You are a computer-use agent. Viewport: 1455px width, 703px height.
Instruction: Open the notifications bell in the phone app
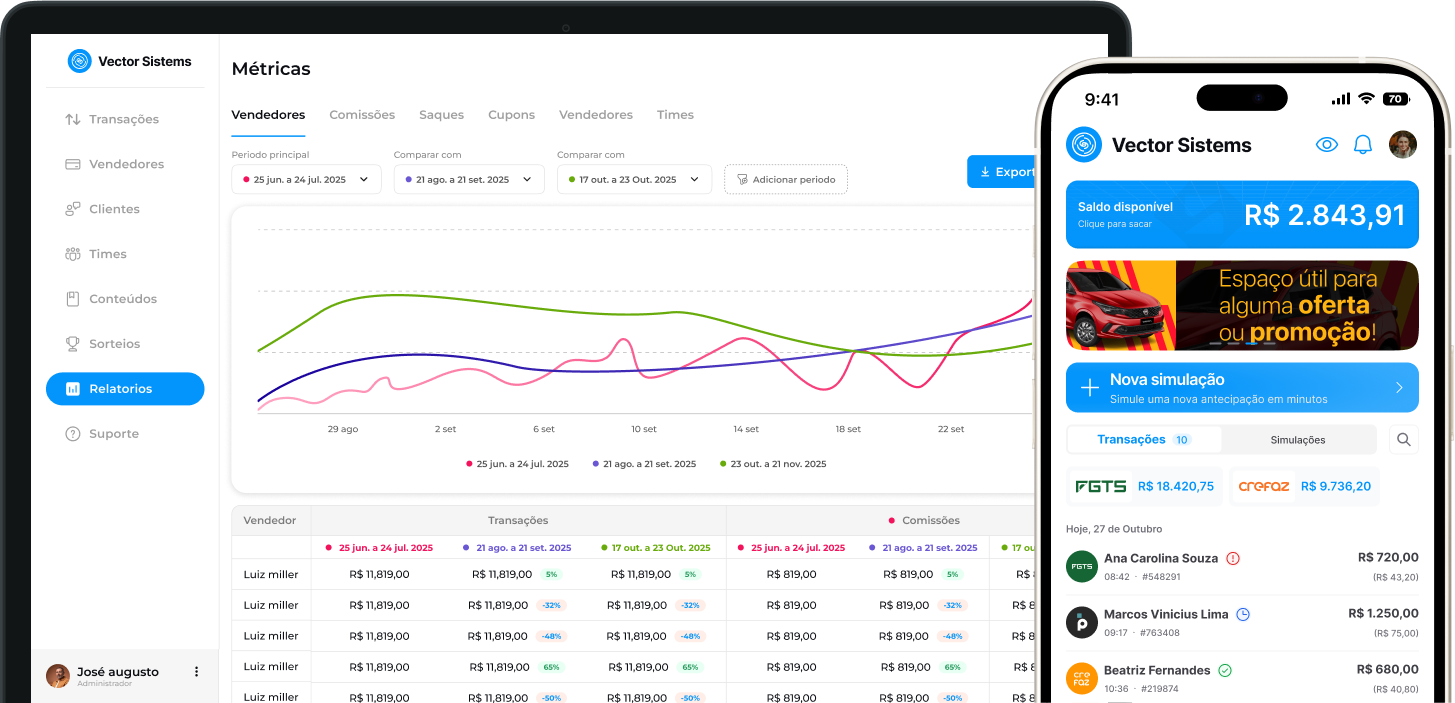click(1362, 145)
